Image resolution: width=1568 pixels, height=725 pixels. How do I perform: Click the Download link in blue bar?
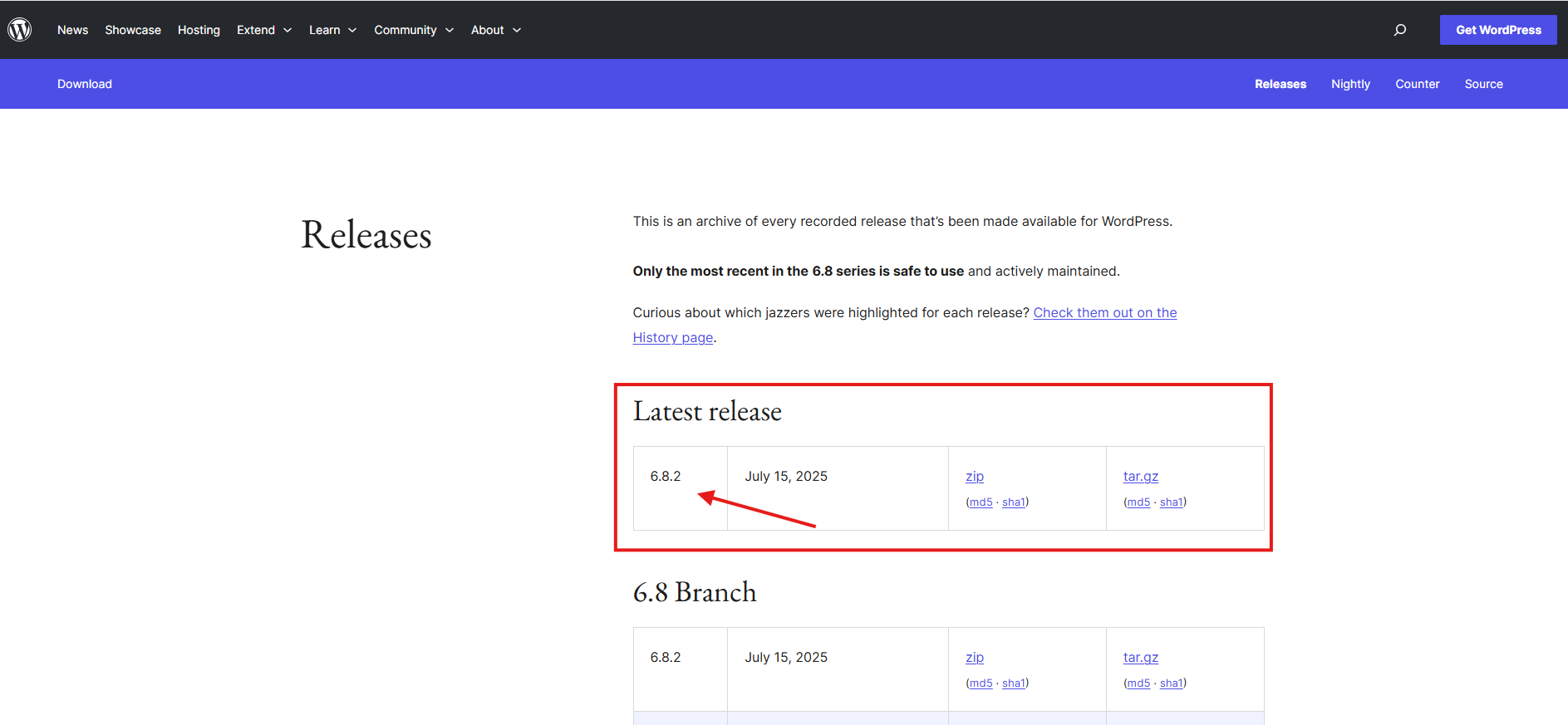(85, 84)
